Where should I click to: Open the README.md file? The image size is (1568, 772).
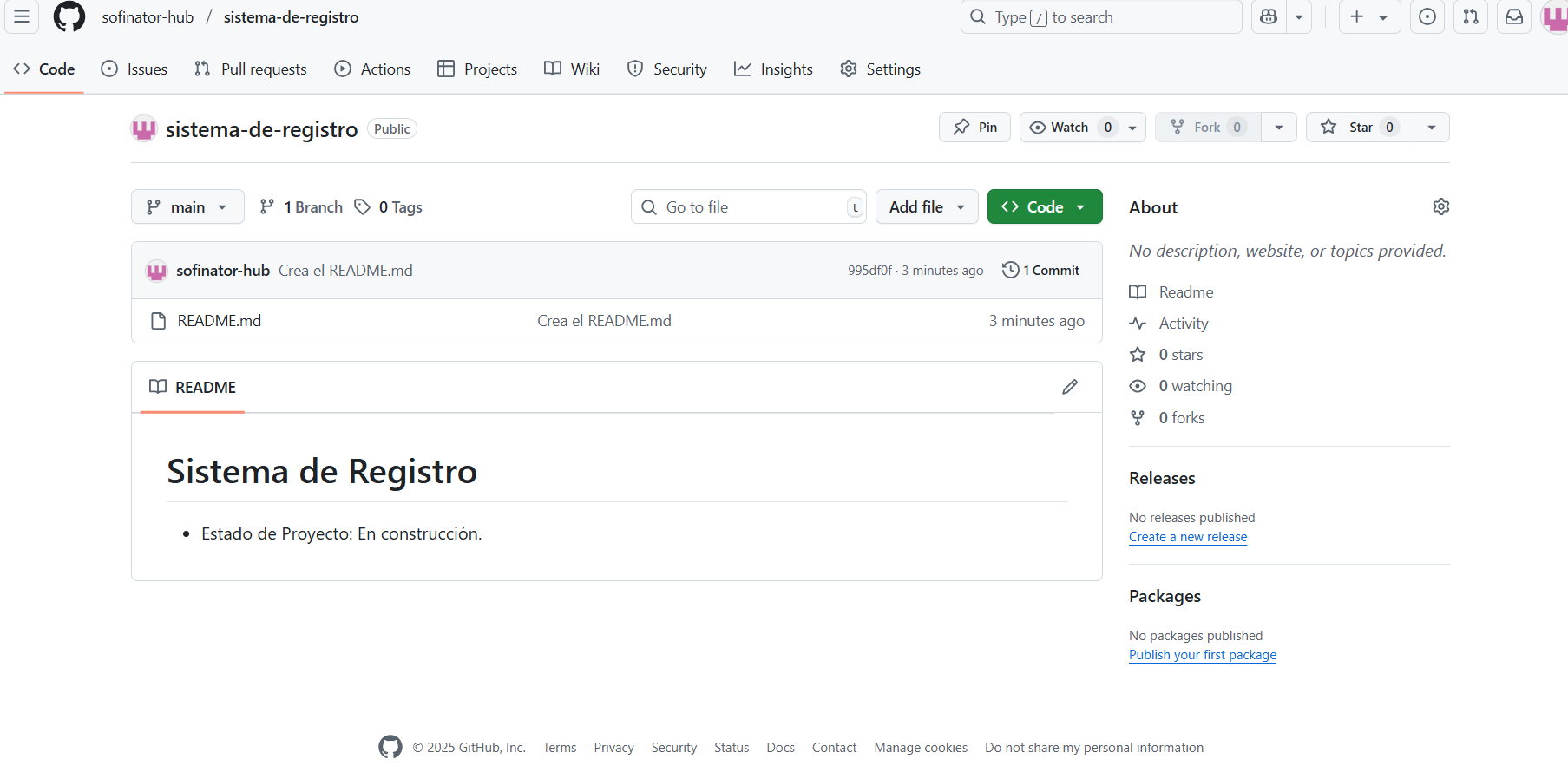pyautogui.click(x=220, y=321)
